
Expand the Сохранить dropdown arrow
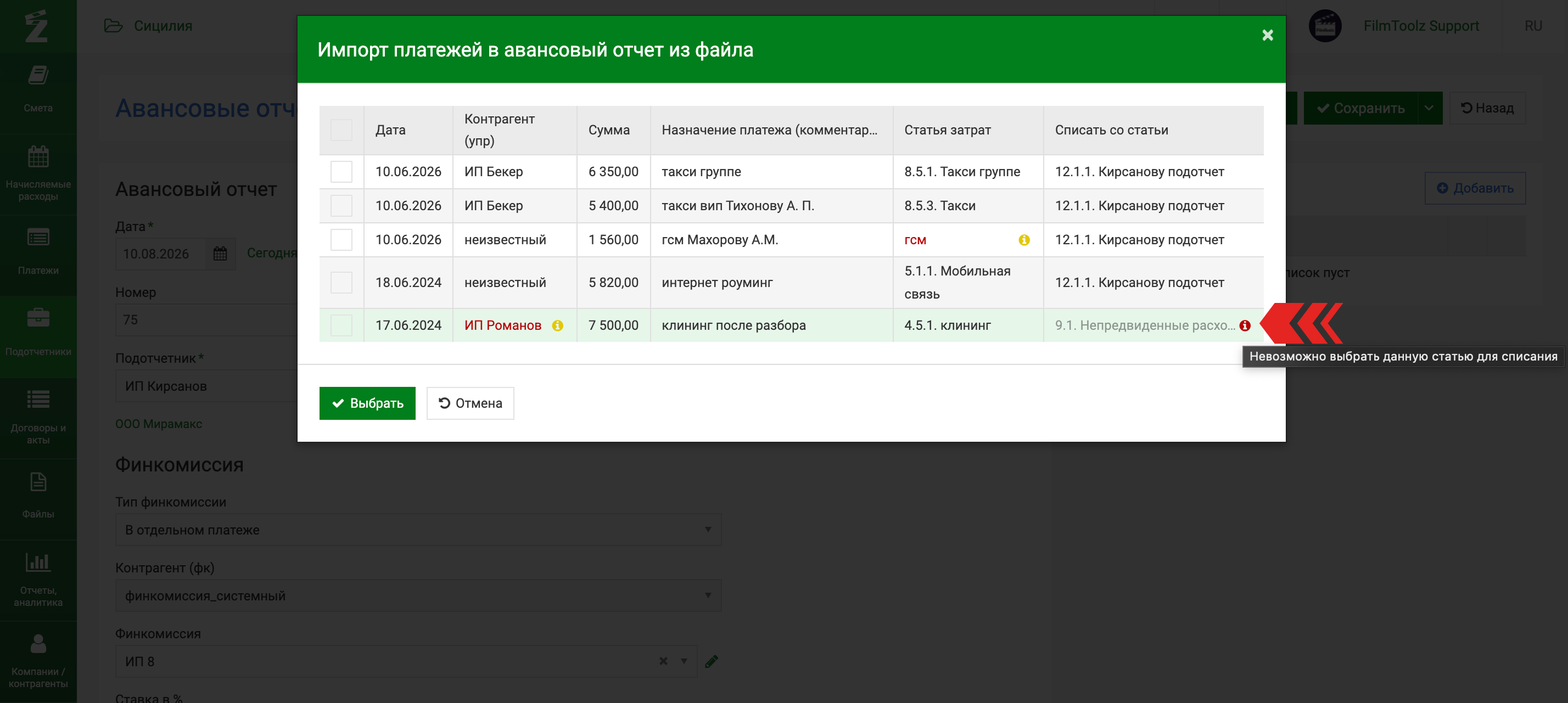tap(1430, 108)
